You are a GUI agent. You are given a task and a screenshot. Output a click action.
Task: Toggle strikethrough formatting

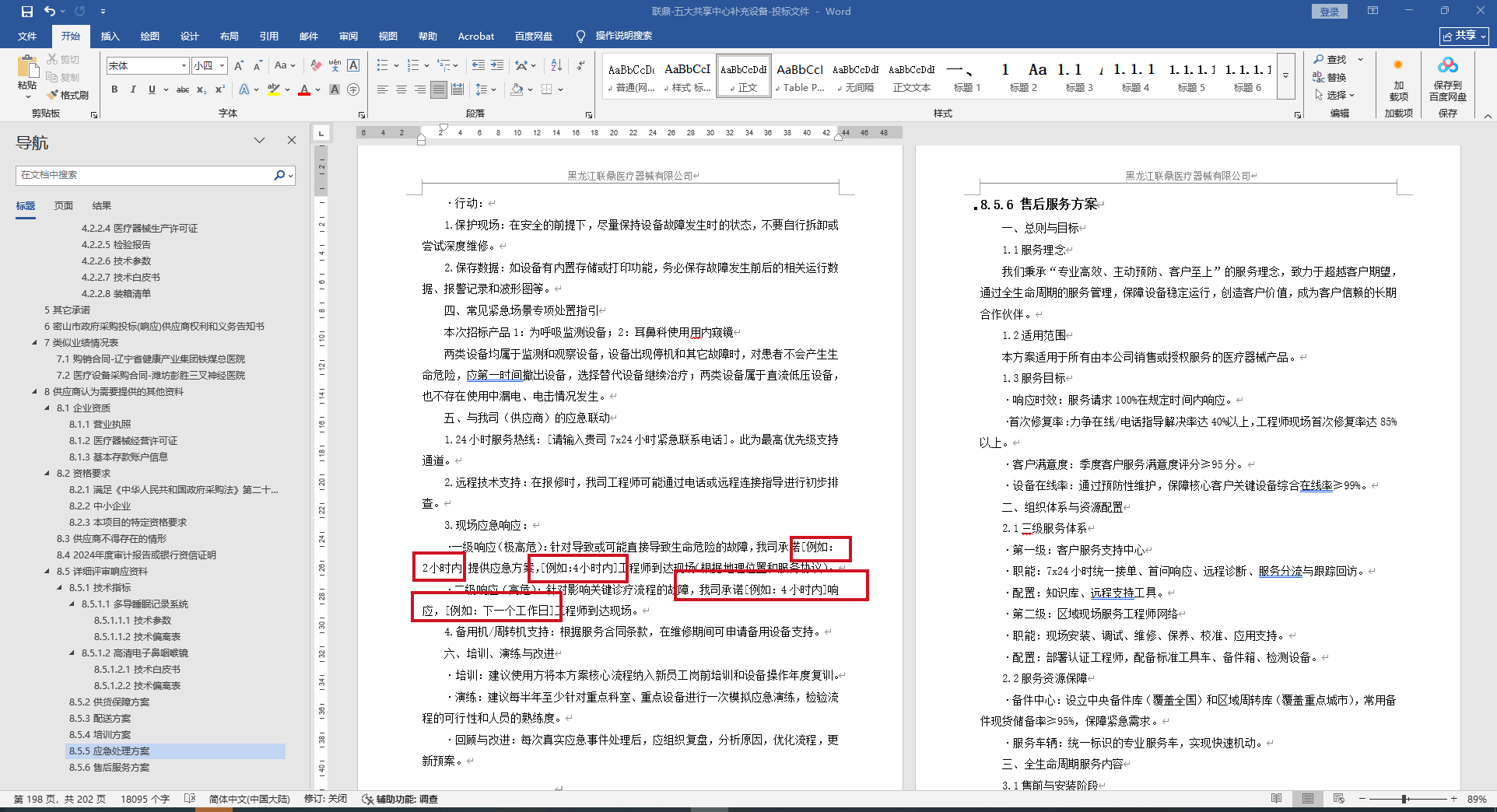pos(183,89)
